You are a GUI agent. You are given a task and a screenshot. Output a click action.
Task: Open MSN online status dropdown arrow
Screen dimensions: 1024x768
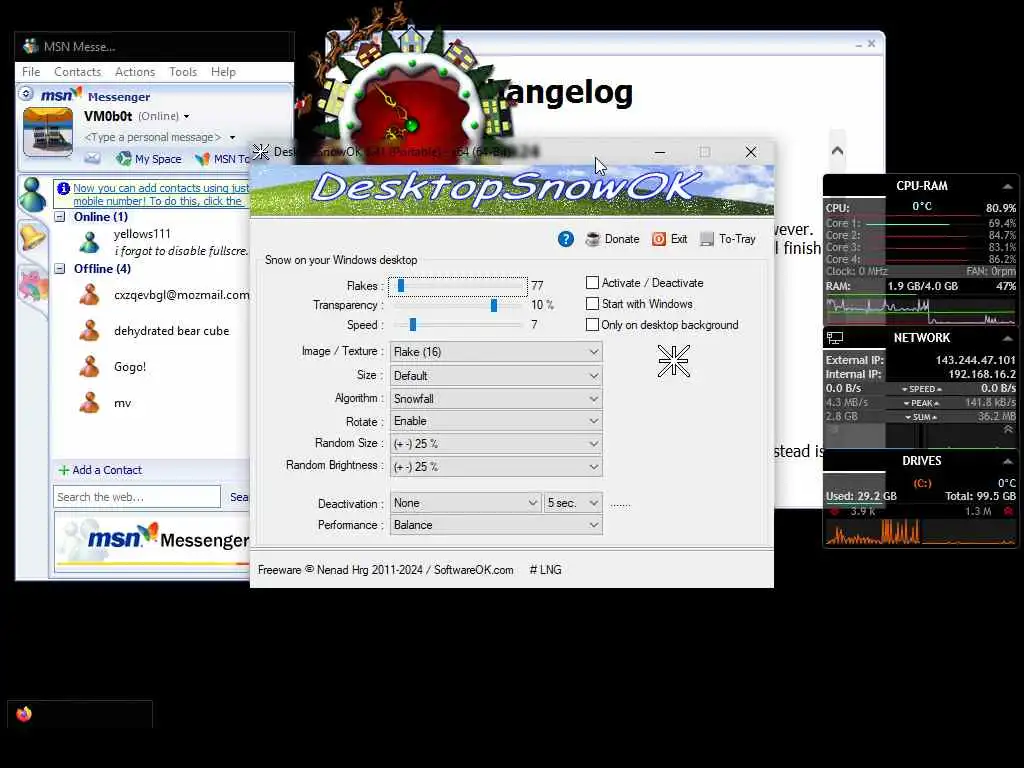click(186, 117)
